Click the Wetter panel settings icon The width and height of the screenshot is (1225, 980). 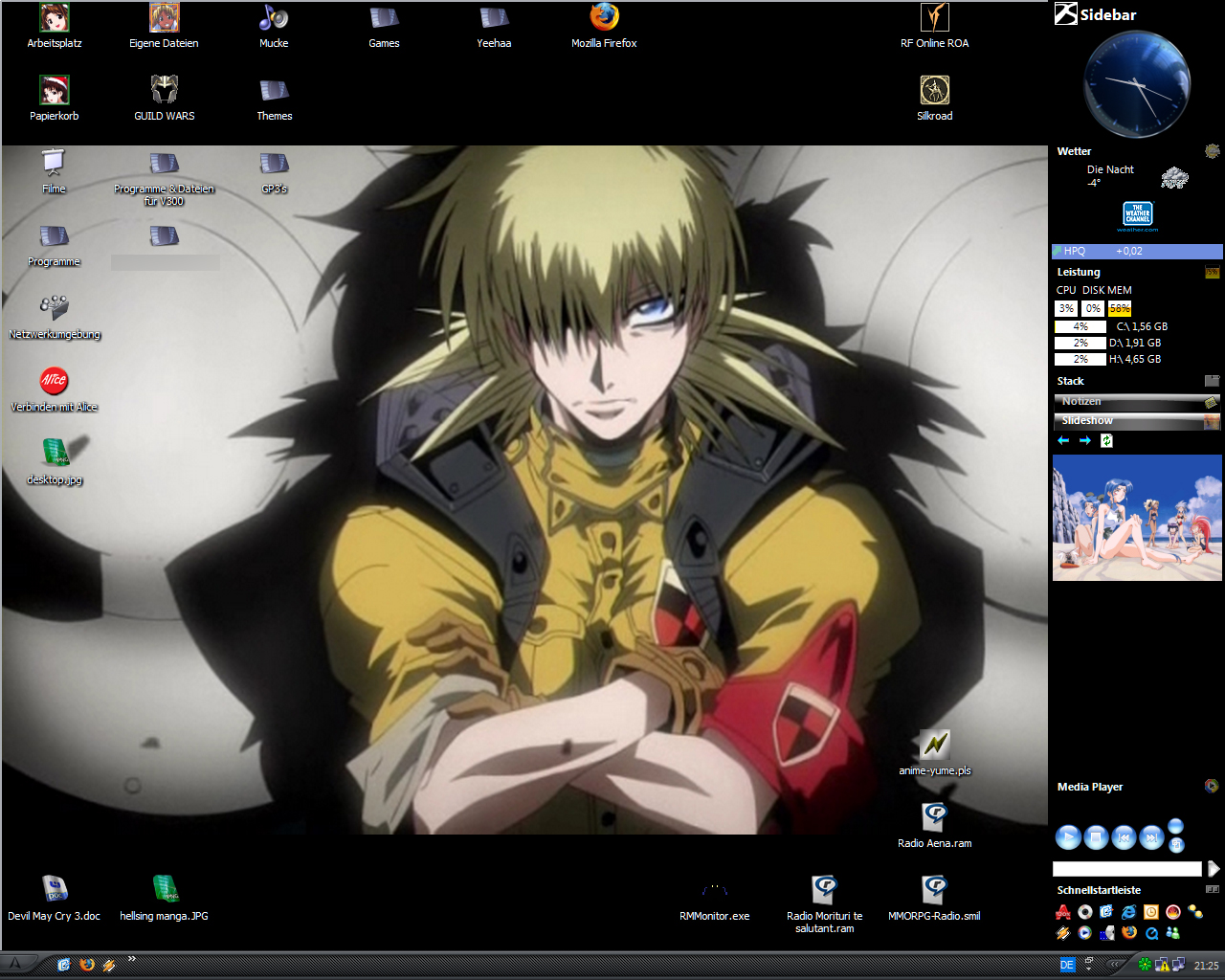(1212, 151)
